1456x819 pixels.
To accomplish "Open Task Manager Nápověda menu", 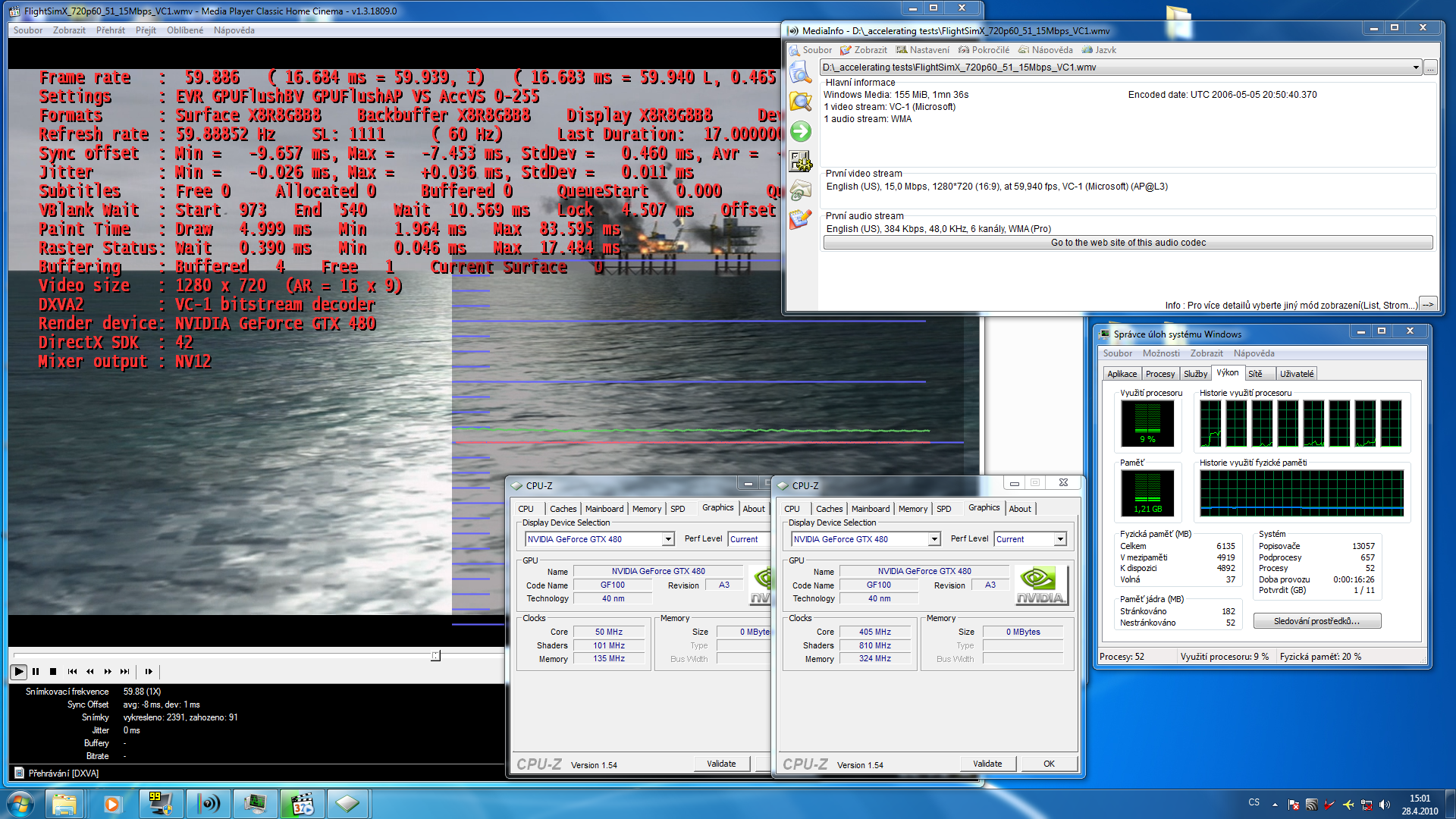I will coord(1254,353).
